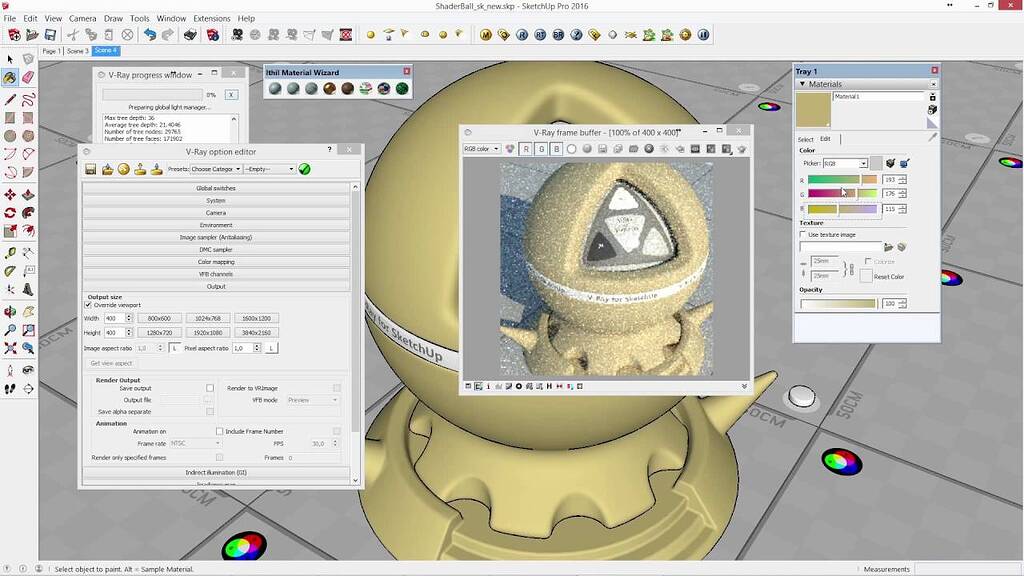The height and width of the screenshot is (576, 1024).
Task: Enable the Save output checkbox
Action: click(210, 388)
